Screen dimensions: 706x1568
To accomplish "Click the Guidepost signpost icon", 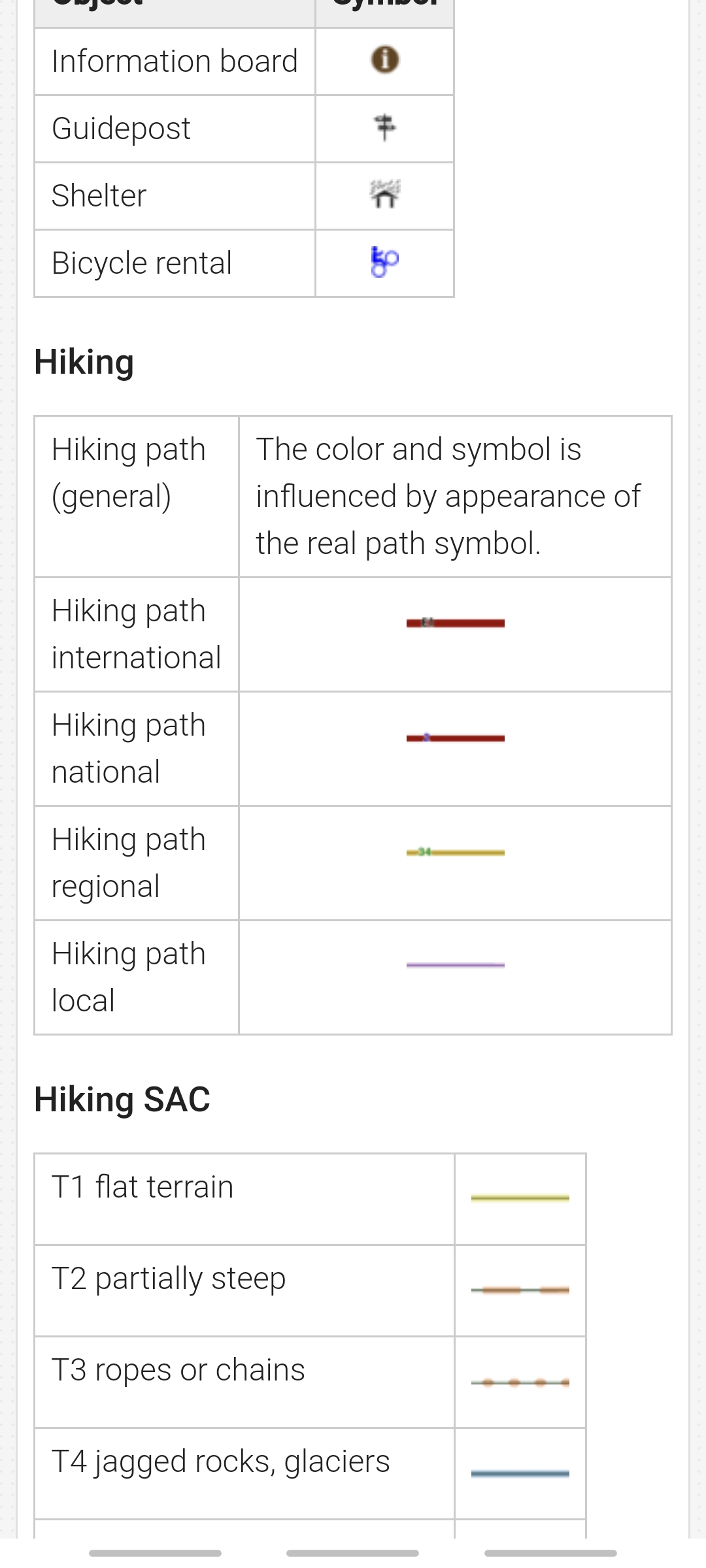I will coord(385,127).
